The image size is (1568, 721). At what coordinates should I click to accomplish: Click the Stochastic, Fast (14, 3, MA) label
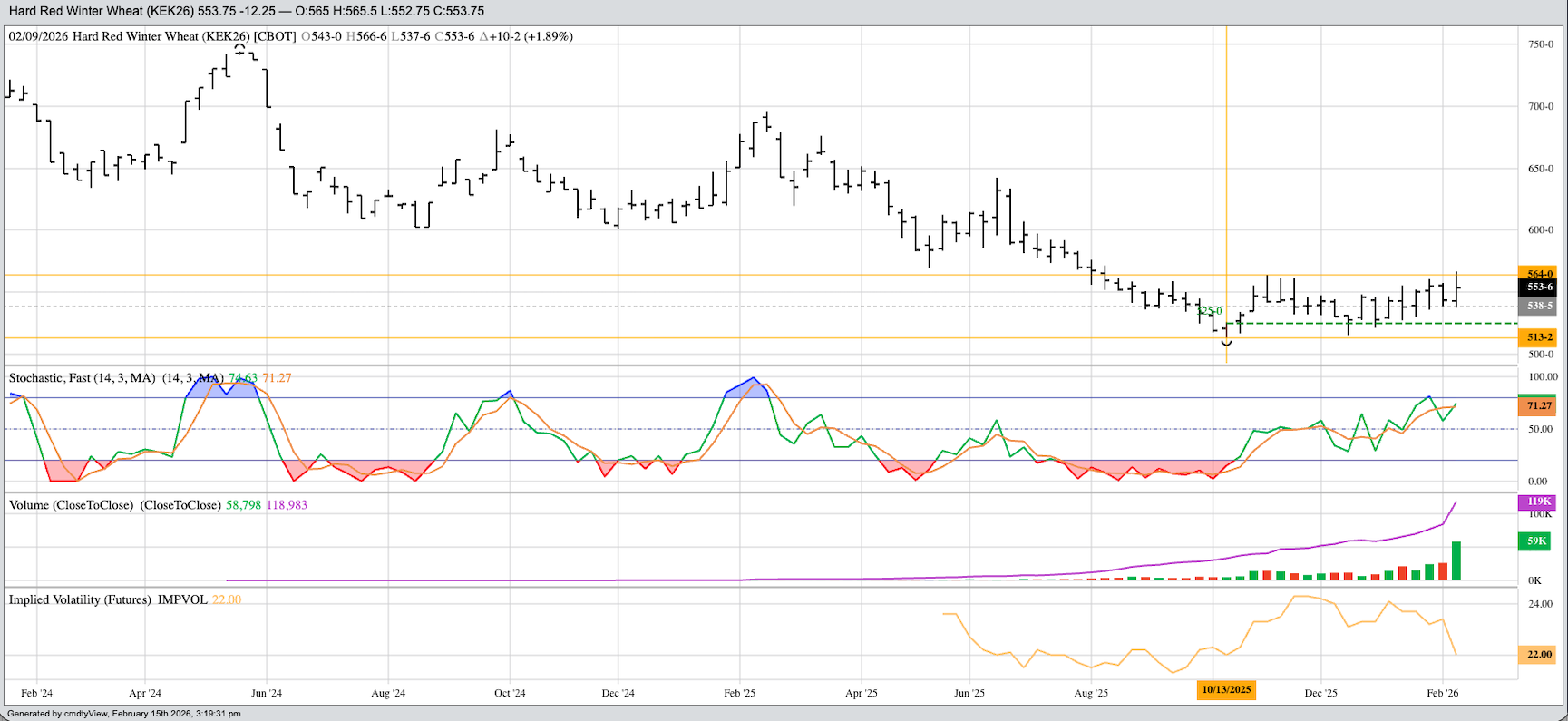82,378
